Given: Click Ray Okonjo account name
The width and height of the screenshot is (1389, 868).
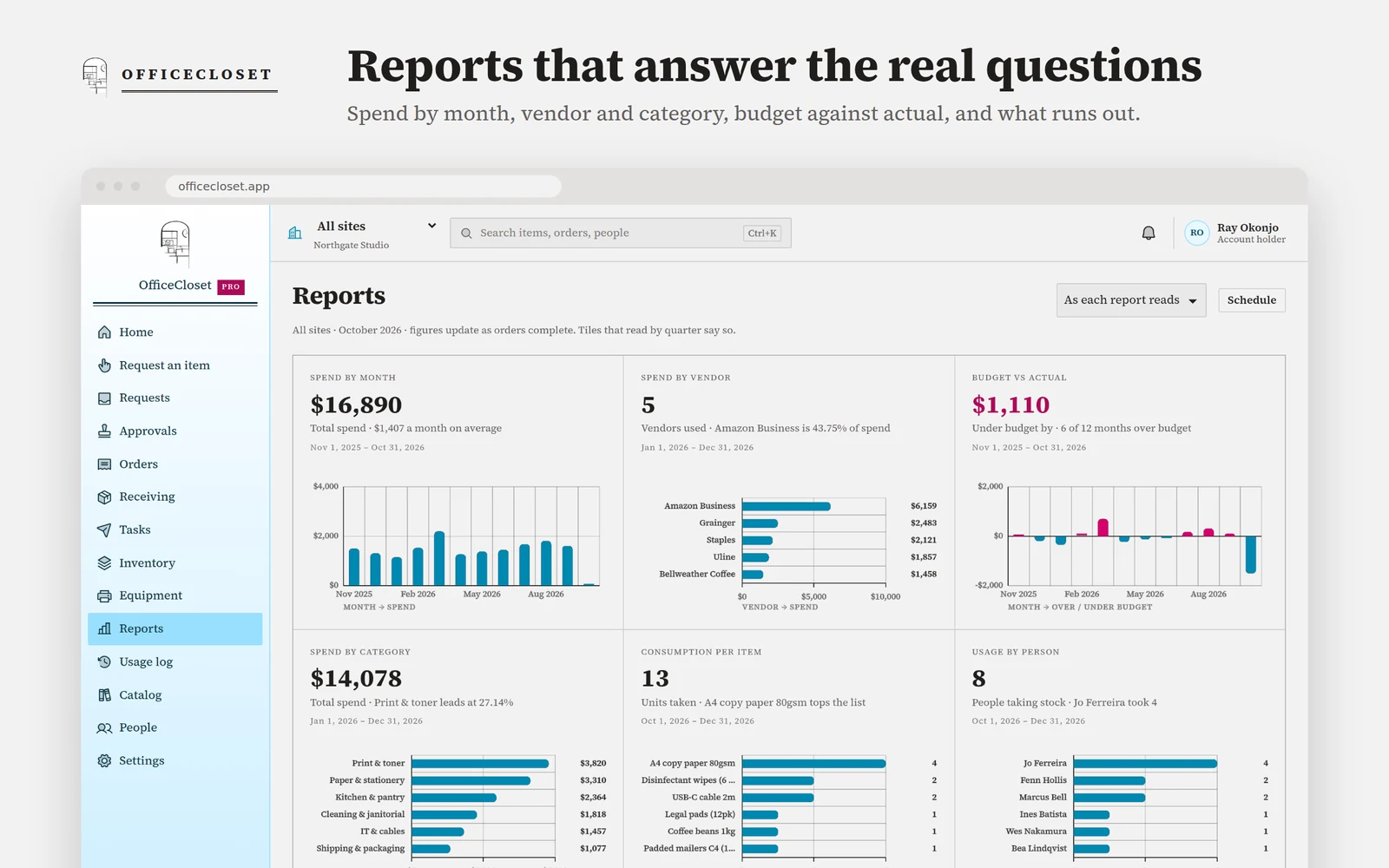Looking at the screenshot, I should click(x=1247, y=227).
